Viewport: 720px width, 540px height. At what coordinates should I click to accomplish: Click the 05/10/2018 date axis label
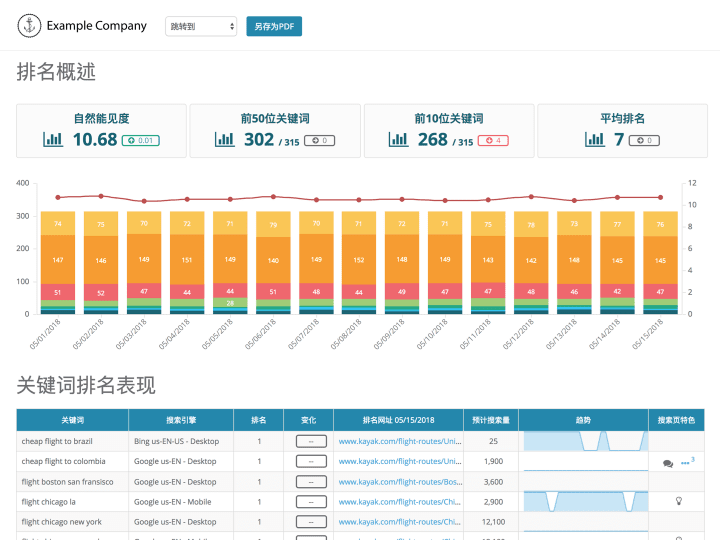click(432, 334)
